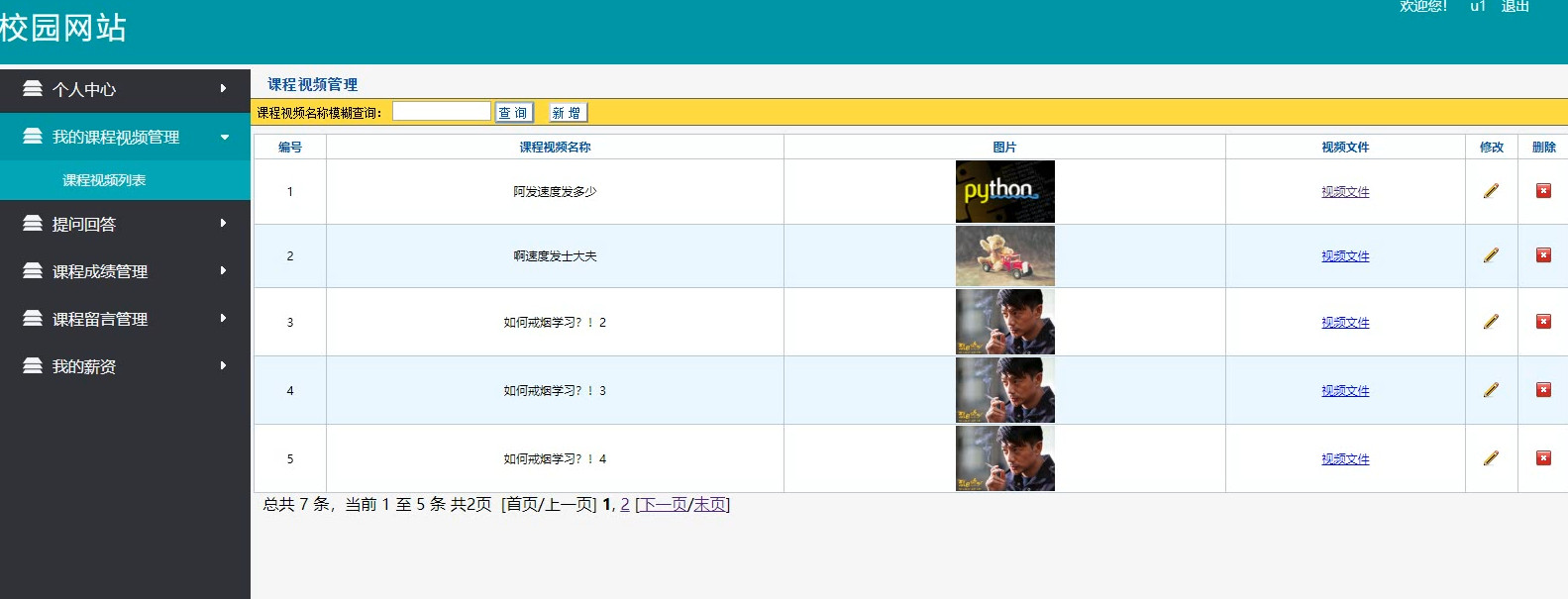Screen dimensions: 1568x599
Task: Select 我的课程视频管理 sidebar menu
Action: pos(125,137)
